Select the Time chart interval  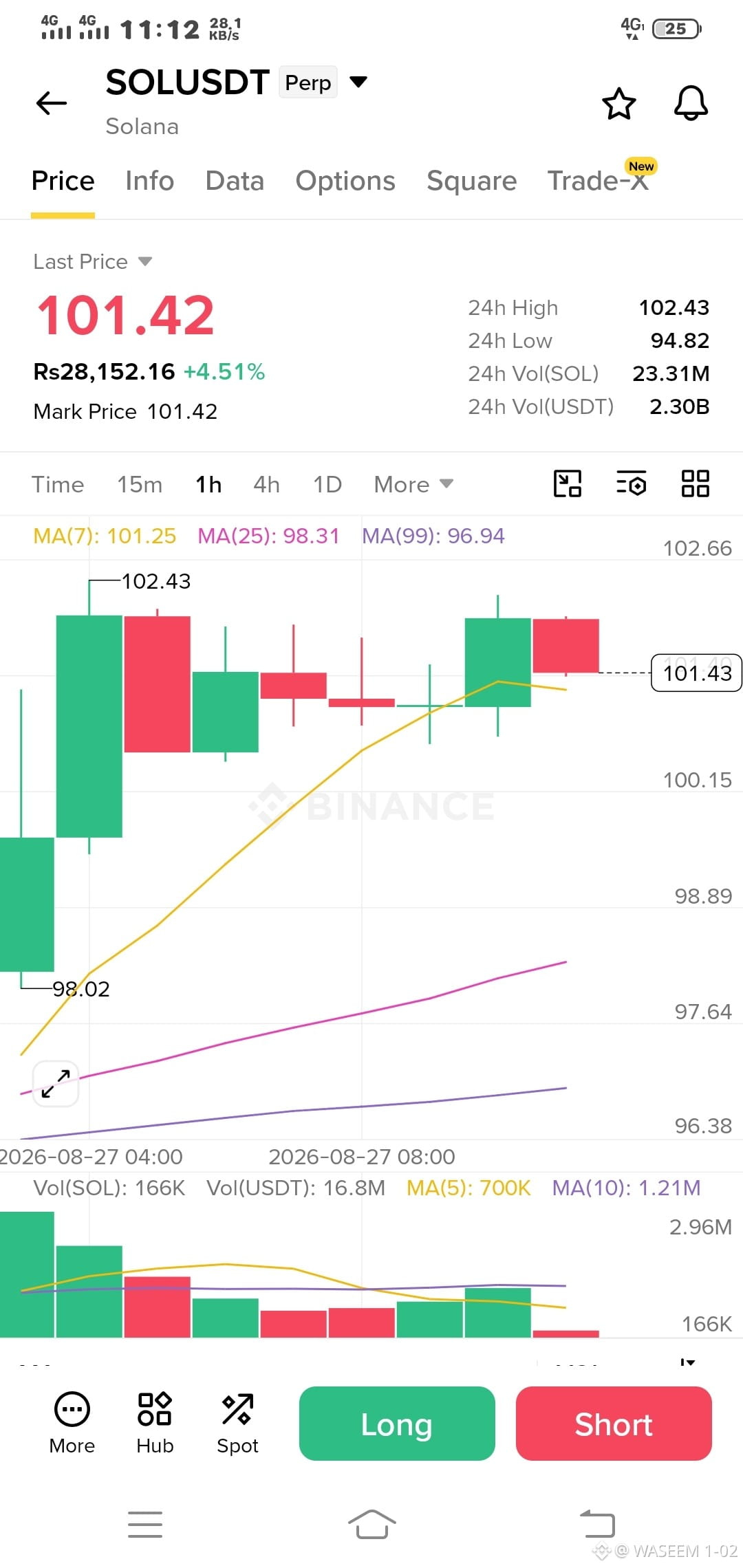pyautogui.click(x=58, y=484)
